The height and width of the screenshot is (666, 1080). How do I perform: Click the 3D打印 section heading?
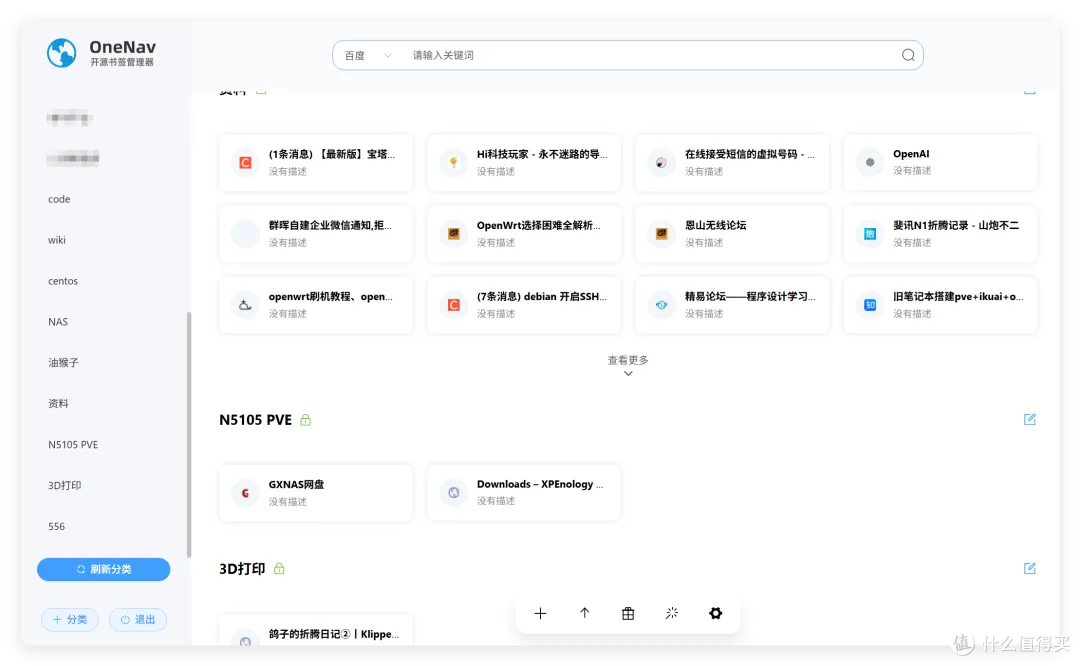242,569
